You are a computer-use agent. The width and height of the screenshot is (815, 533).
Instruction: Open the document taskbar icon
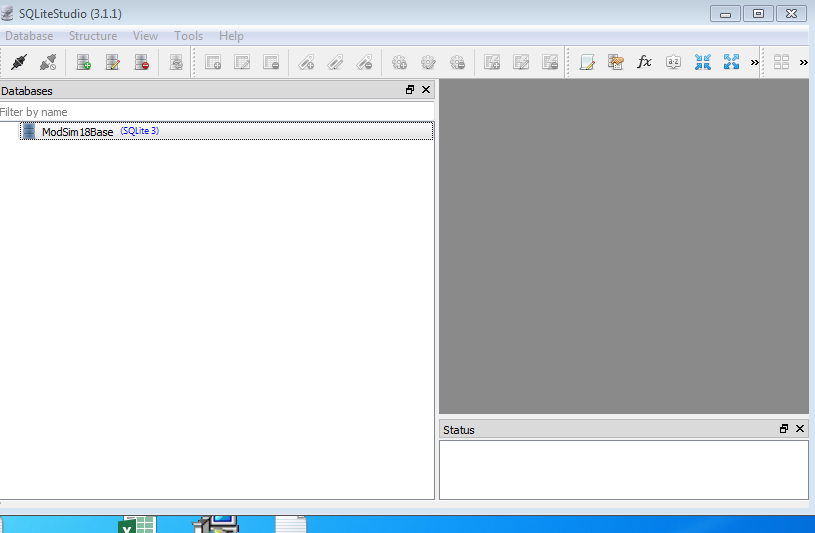[x=291, y=524]
